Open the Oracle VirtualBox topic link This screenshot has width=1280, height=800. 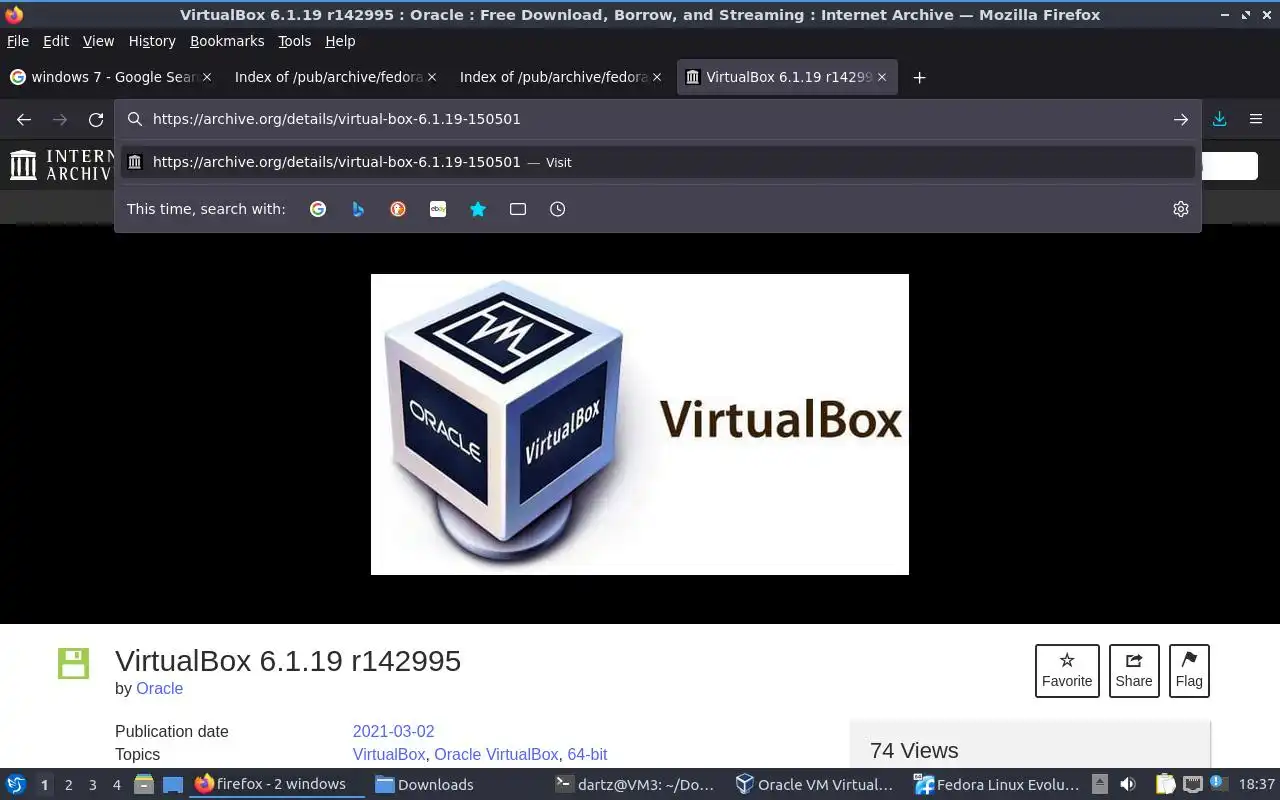(x=496, y=754)
